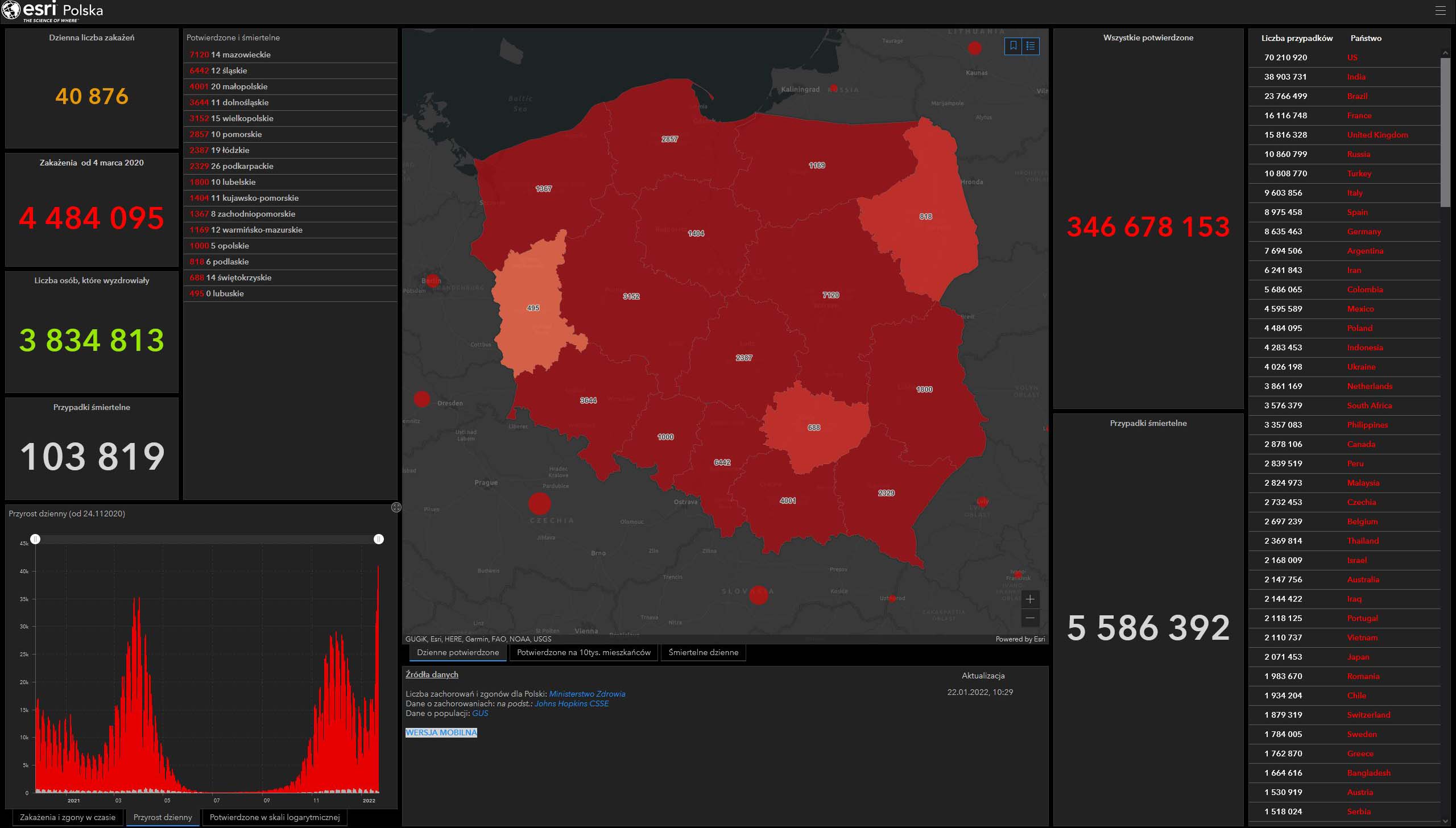Screen dimensions: 1456x828
Task: Select Potwierdzone na 10tys. mieszkańców tab
Action: click(584, 652)
